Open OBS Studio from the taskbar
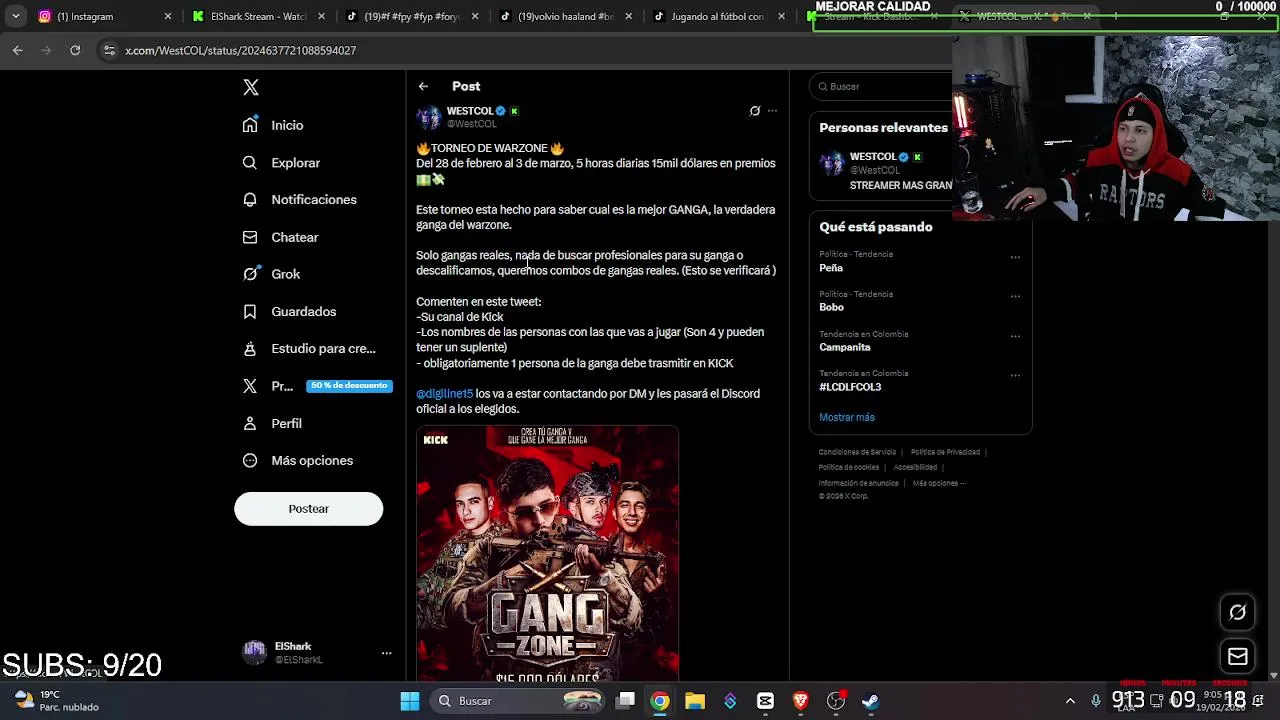This screenshot has height=720, width=1280. 835,701
